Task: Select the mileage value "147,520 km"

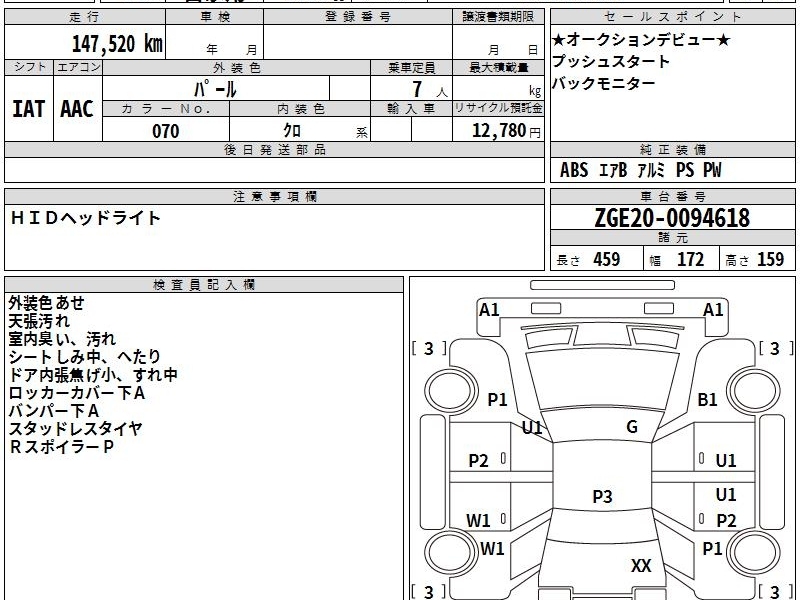Action: [x=117, y=44]
